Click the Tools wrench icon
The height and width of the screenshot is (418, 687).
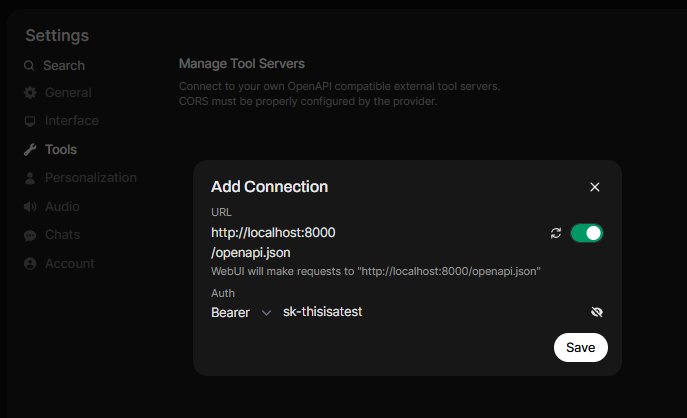[x=30, y=150]
